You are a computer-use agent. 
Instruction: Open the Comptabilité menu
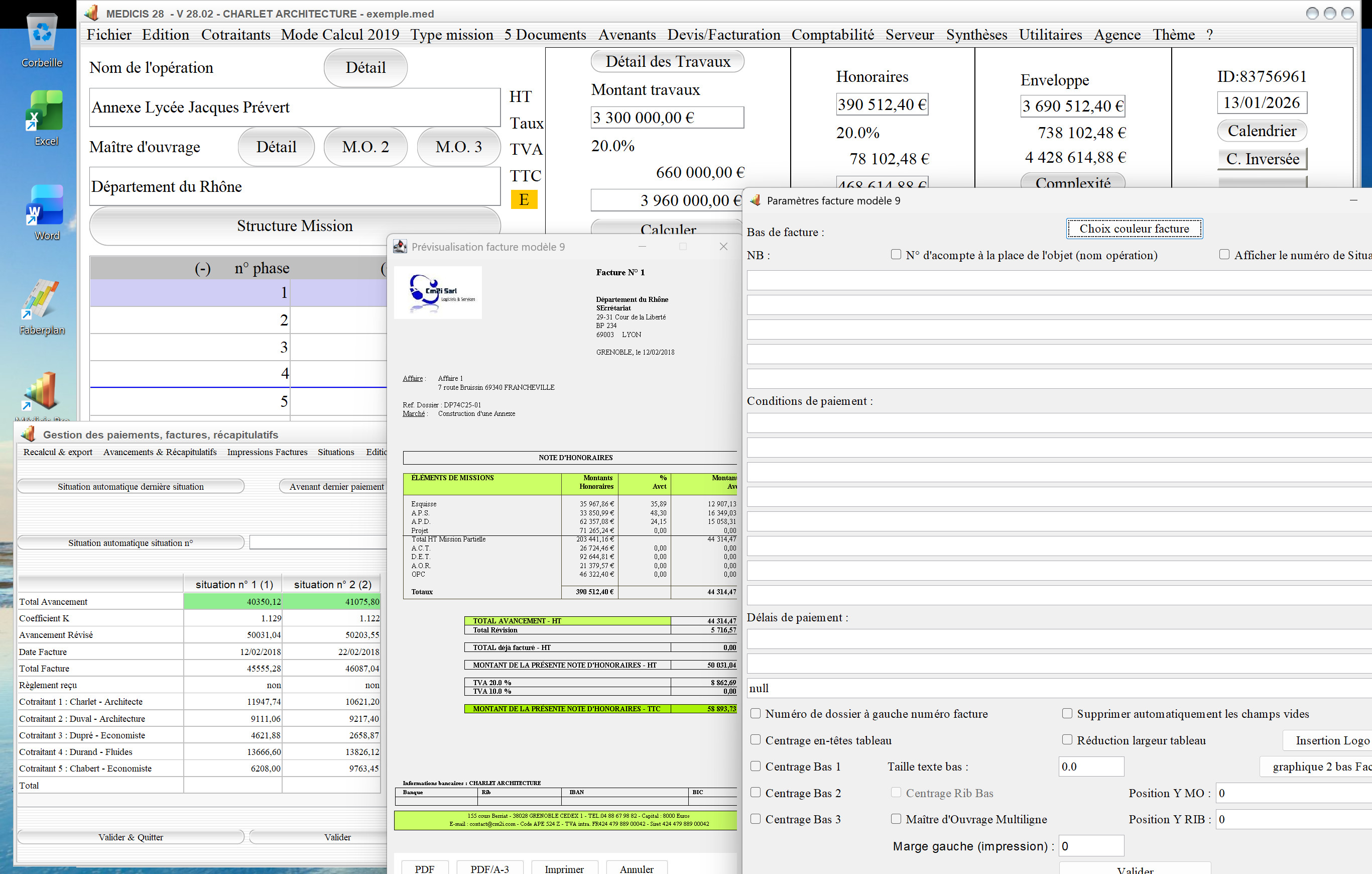[832, 35]
